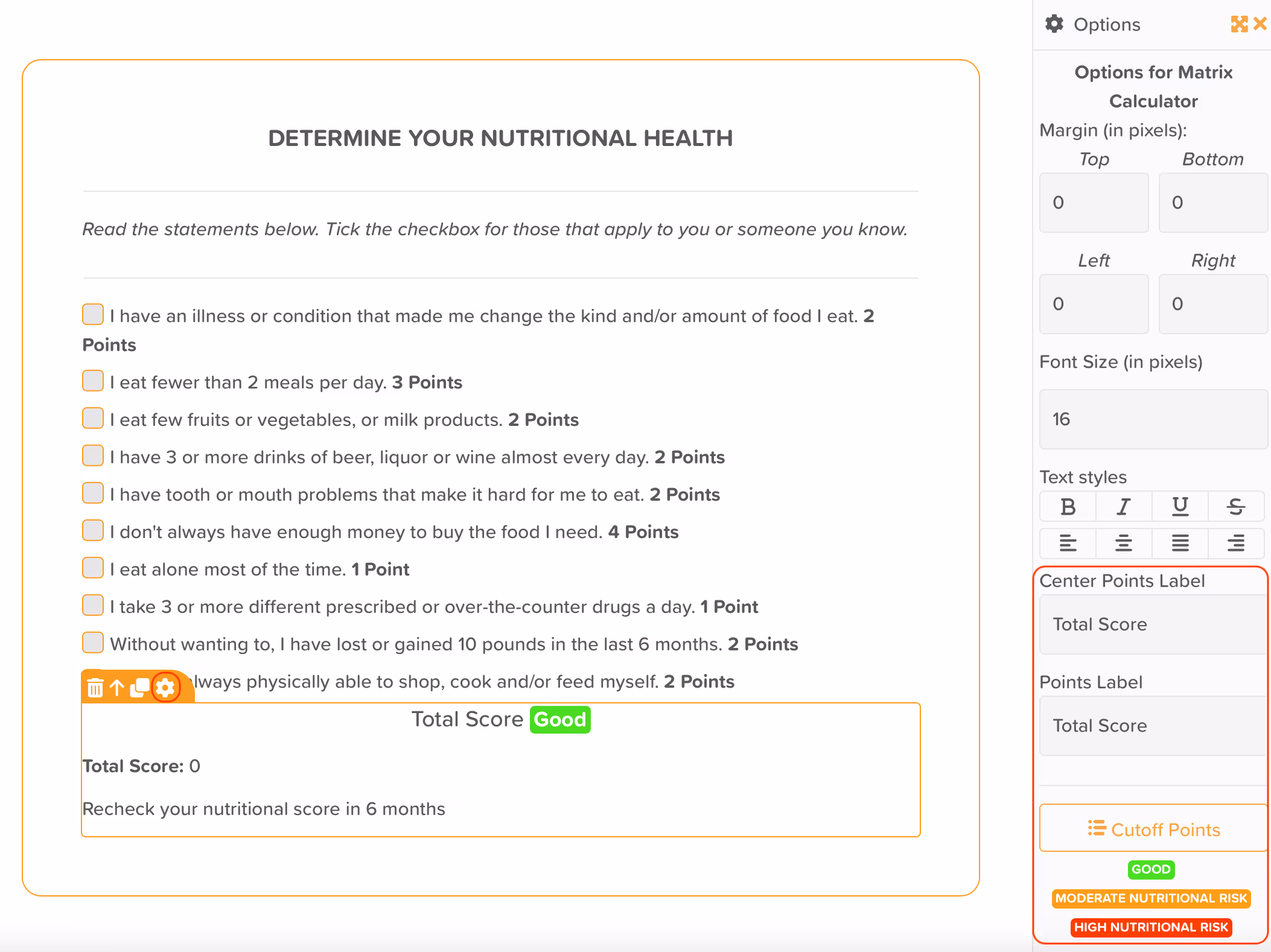Click the Left margin input field
1271x952 pixels.
[x=1094, y=304]
